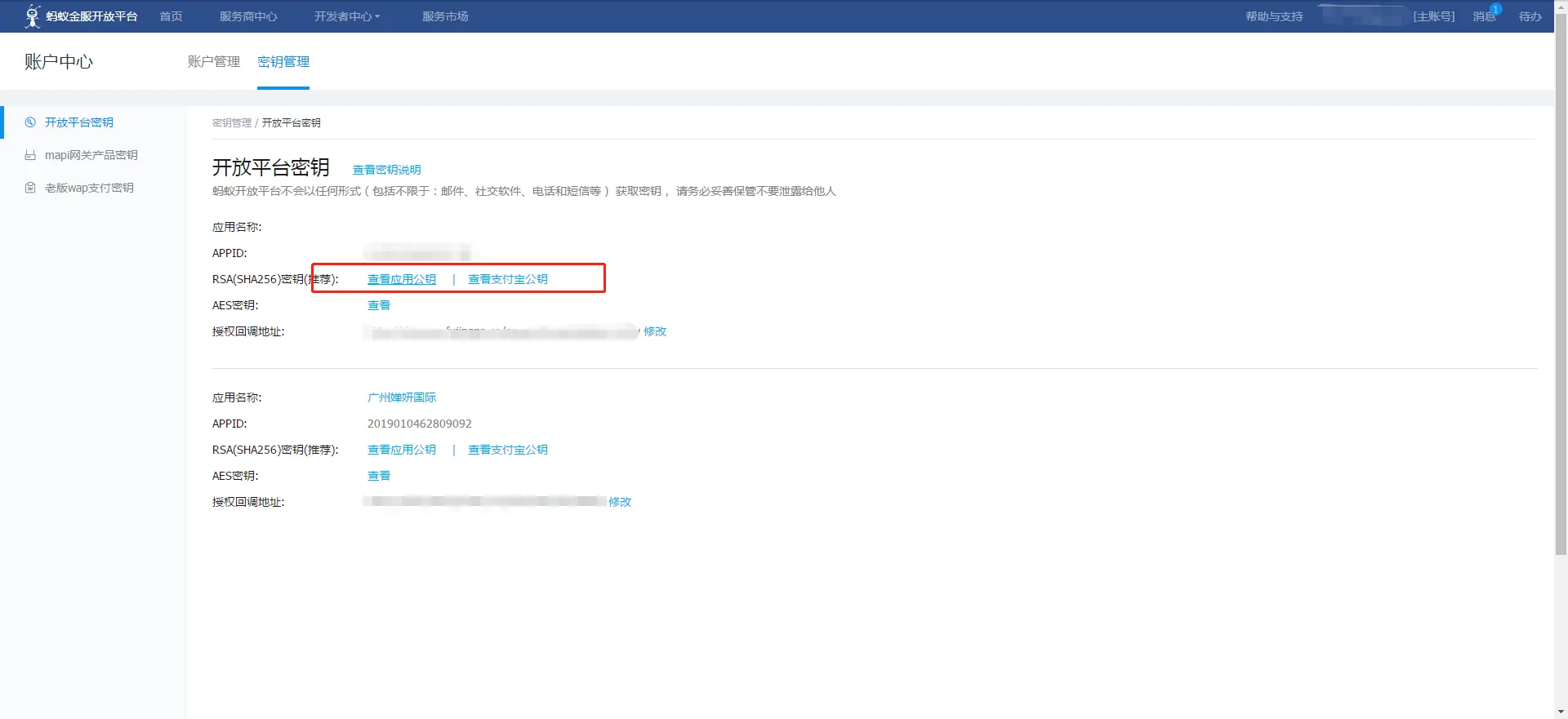Click the 开放平台密钥 sidebar icon

click(30, 122)
